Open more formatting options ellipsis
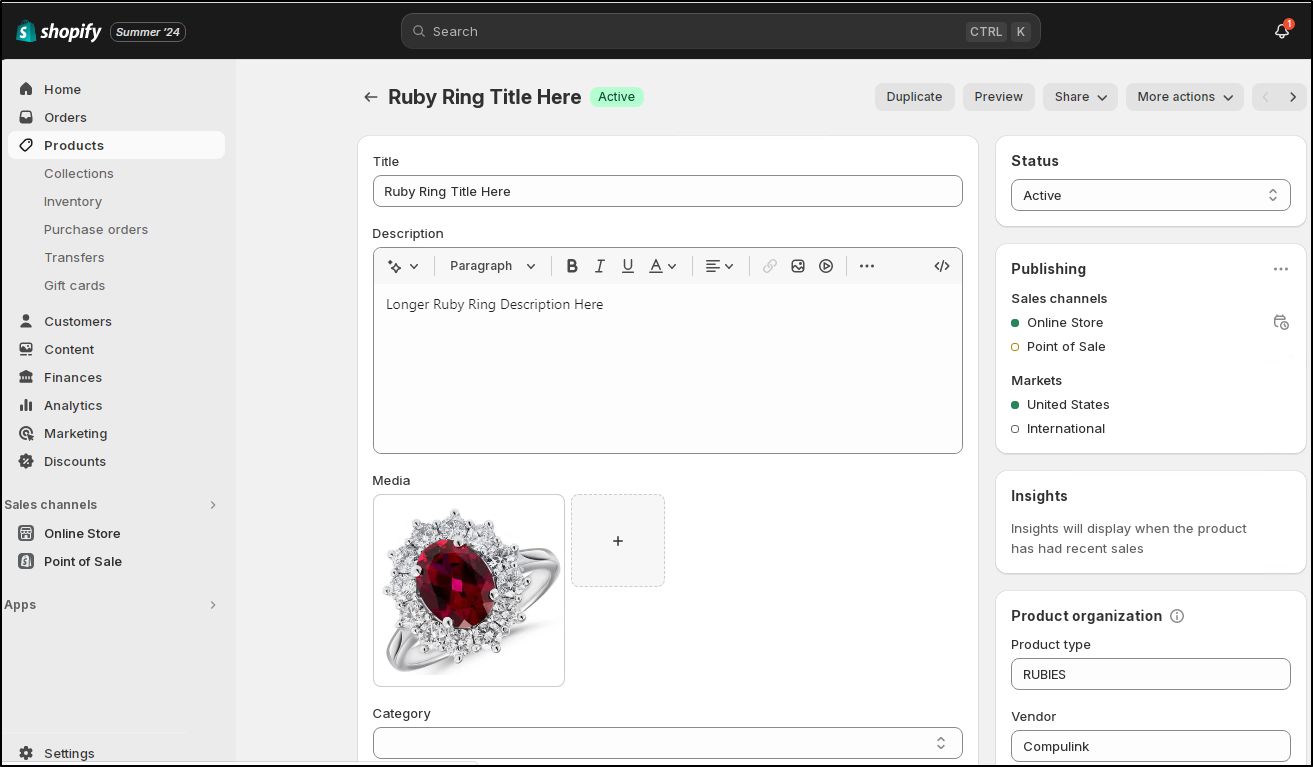 pyautogui.click(x=867, y=266)
